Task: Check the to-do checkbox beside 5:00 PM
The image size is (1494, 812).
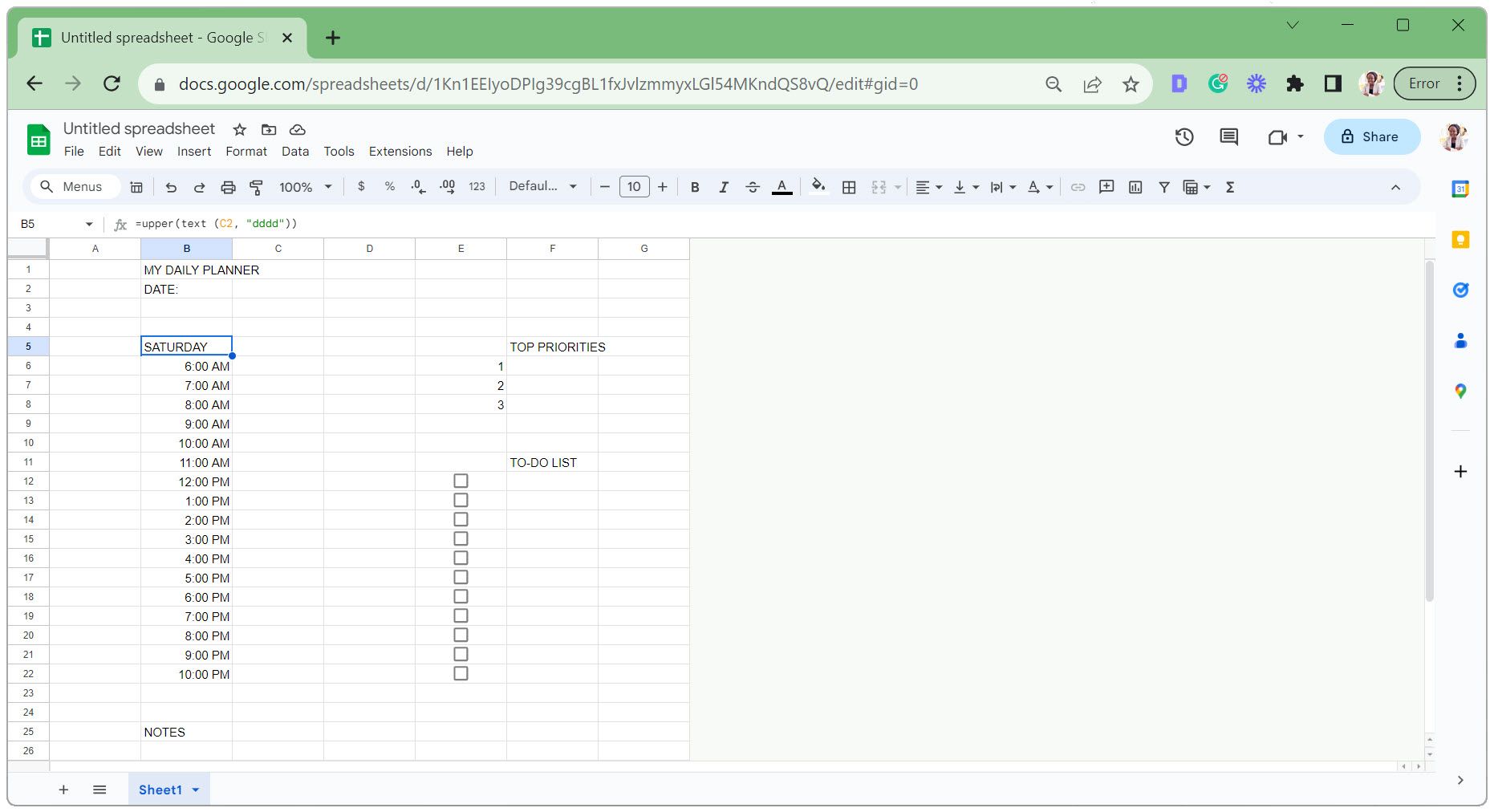Action: pyautogui.click(x=461, y=577)
